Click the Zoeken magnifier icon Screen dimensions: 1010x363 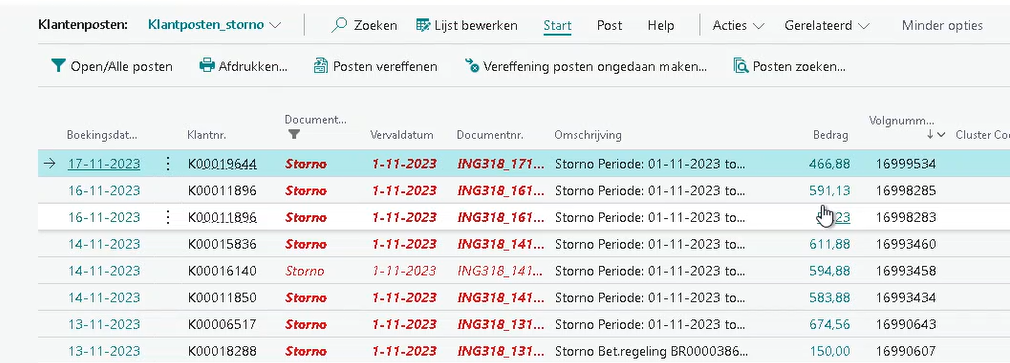tap(339, 26)
